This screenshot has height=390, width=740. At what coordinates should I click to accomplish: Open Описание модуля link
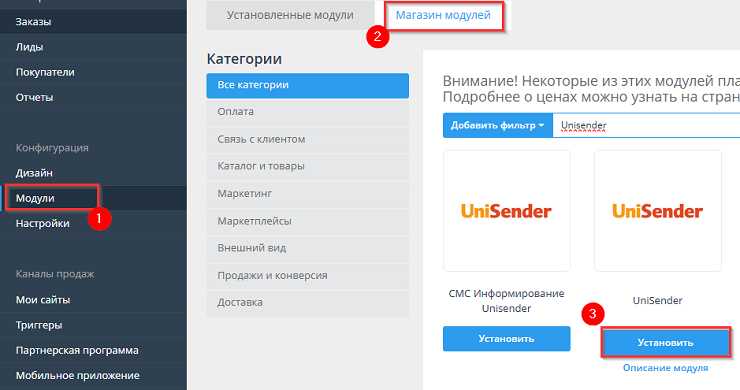(665, 368)
